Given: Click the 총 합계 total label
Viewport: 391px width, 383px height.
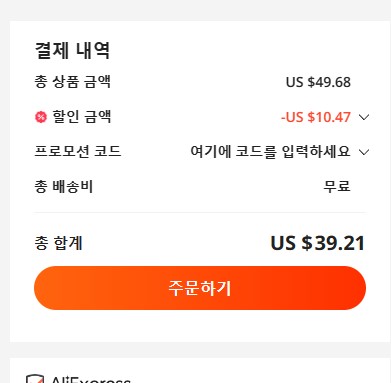Looking at the screenshot, I should 58,243.
